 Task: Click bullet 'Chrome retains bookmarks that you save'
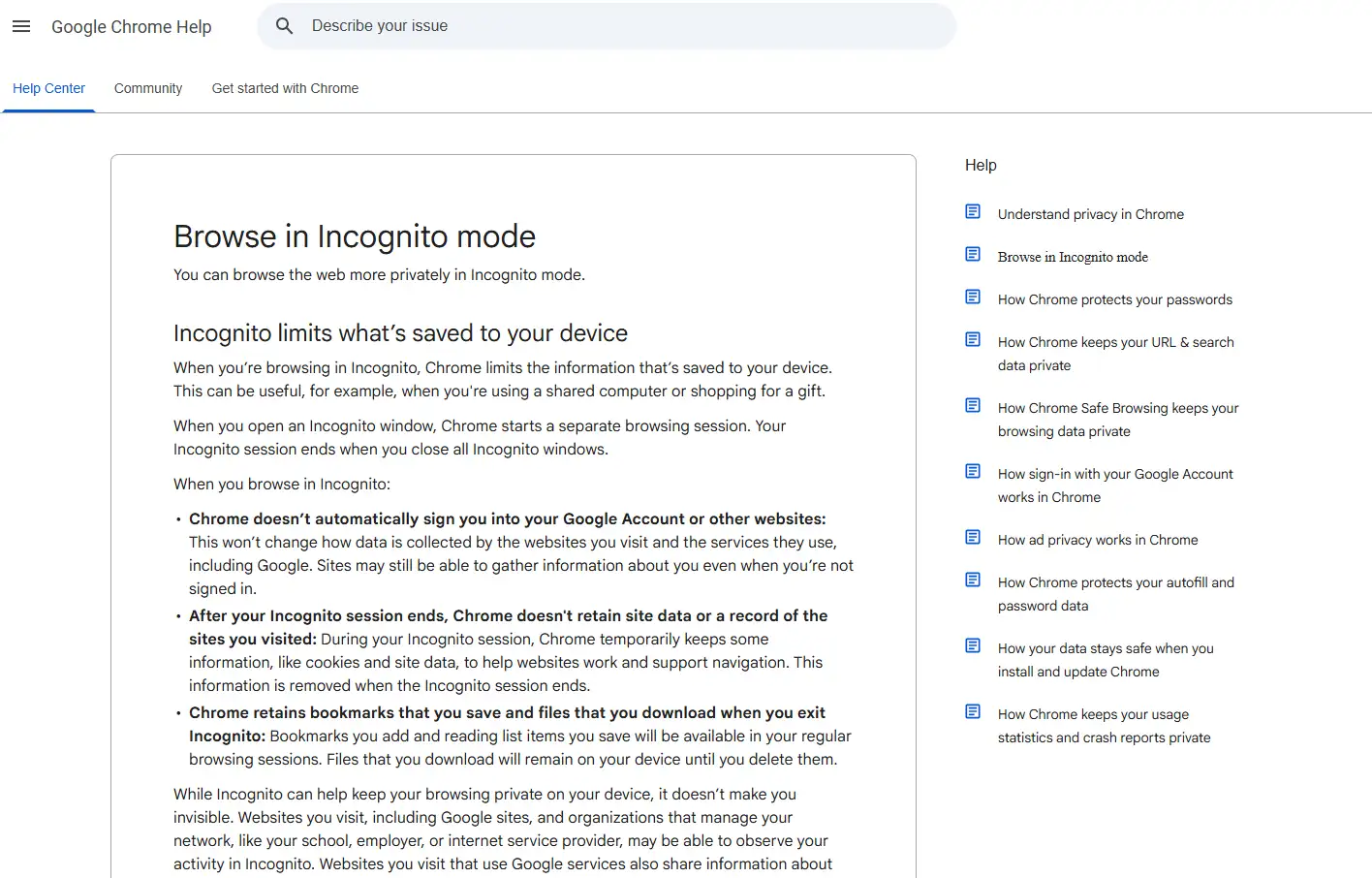[x=520, y=736]
